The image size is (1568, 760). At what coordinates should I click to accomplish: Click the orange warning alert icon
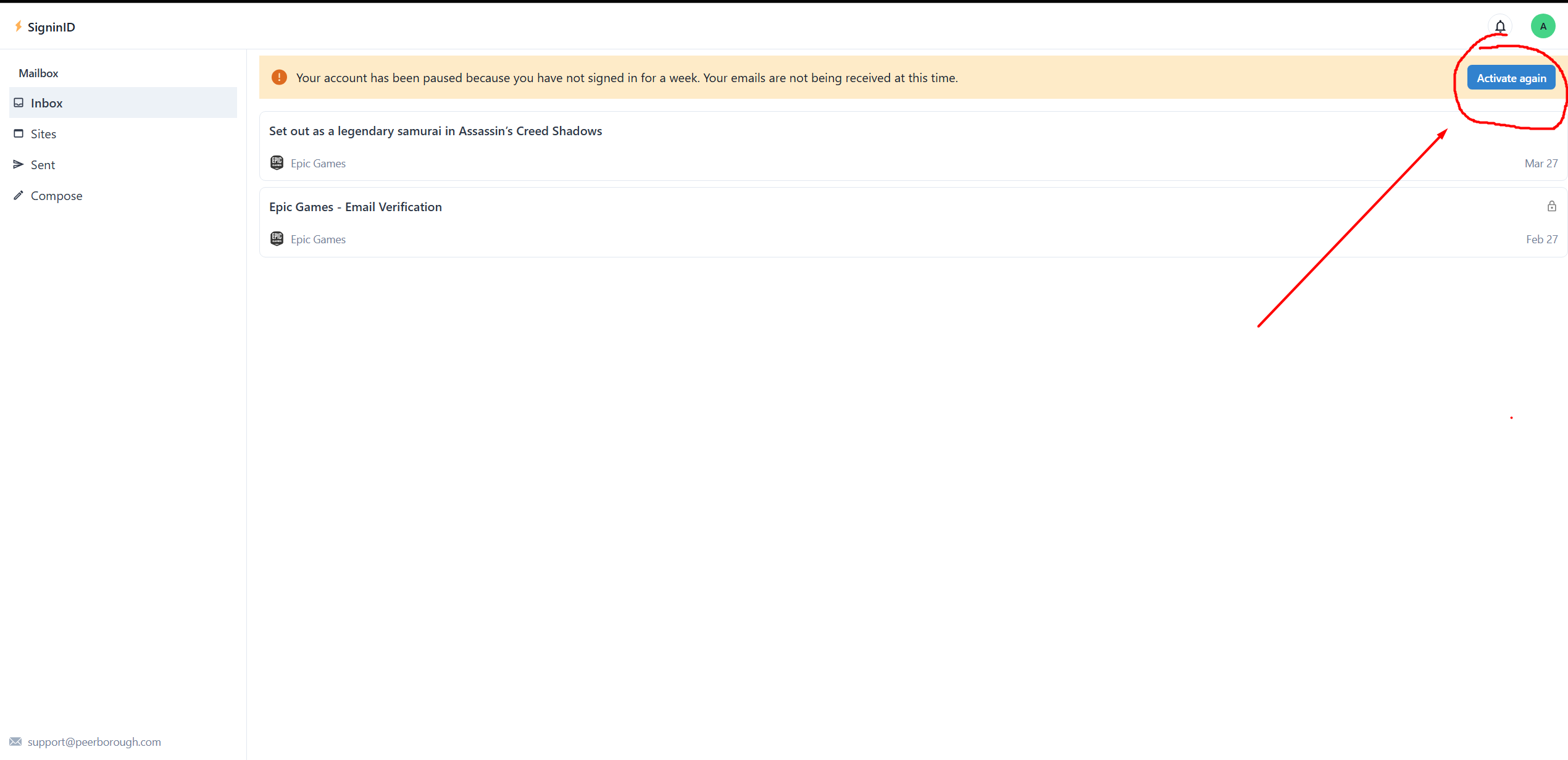tap(279, 77)
